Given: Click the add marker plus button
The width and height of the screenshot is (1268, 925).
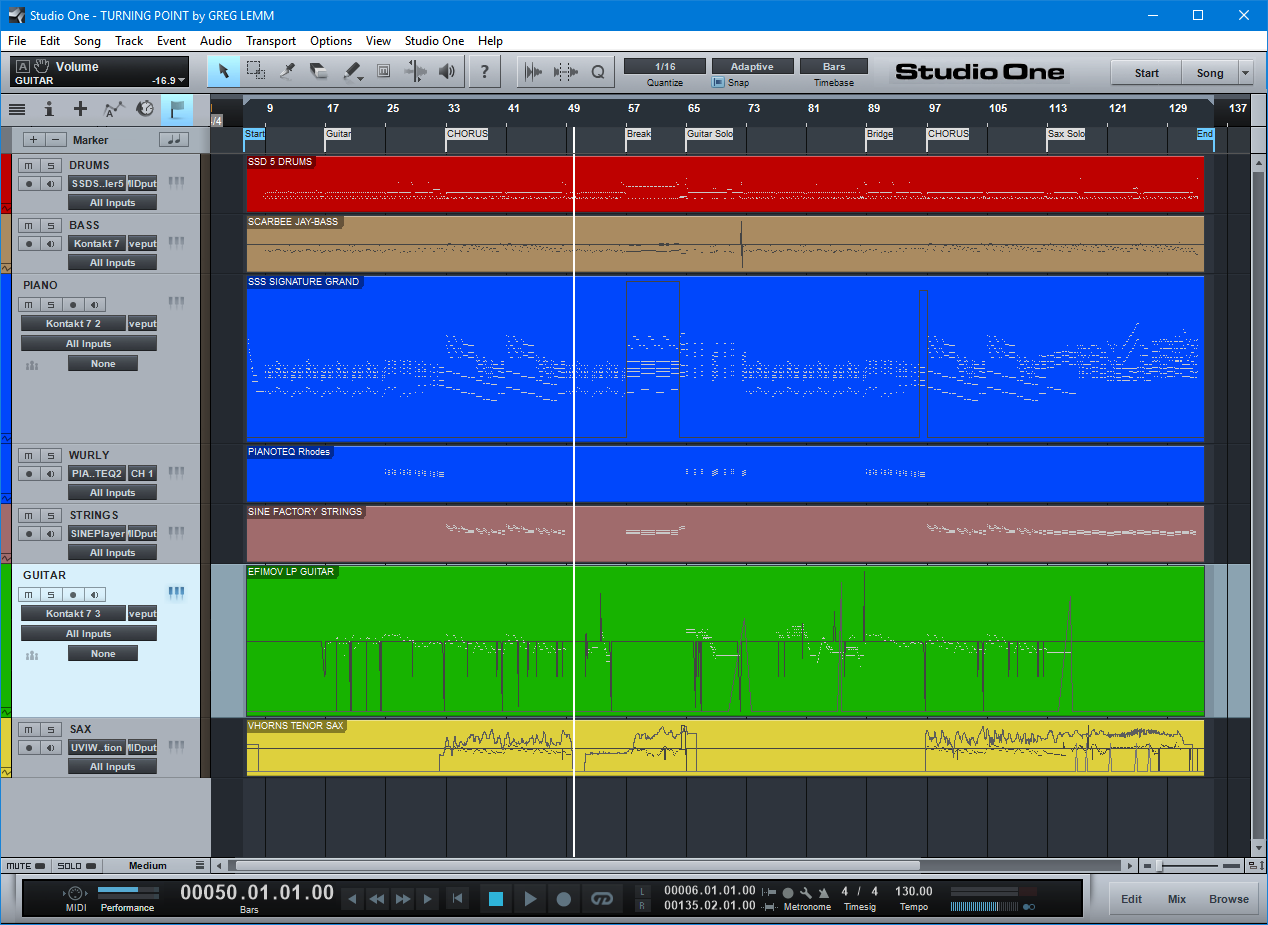Looking at the screenshot, I should point(33,140).
